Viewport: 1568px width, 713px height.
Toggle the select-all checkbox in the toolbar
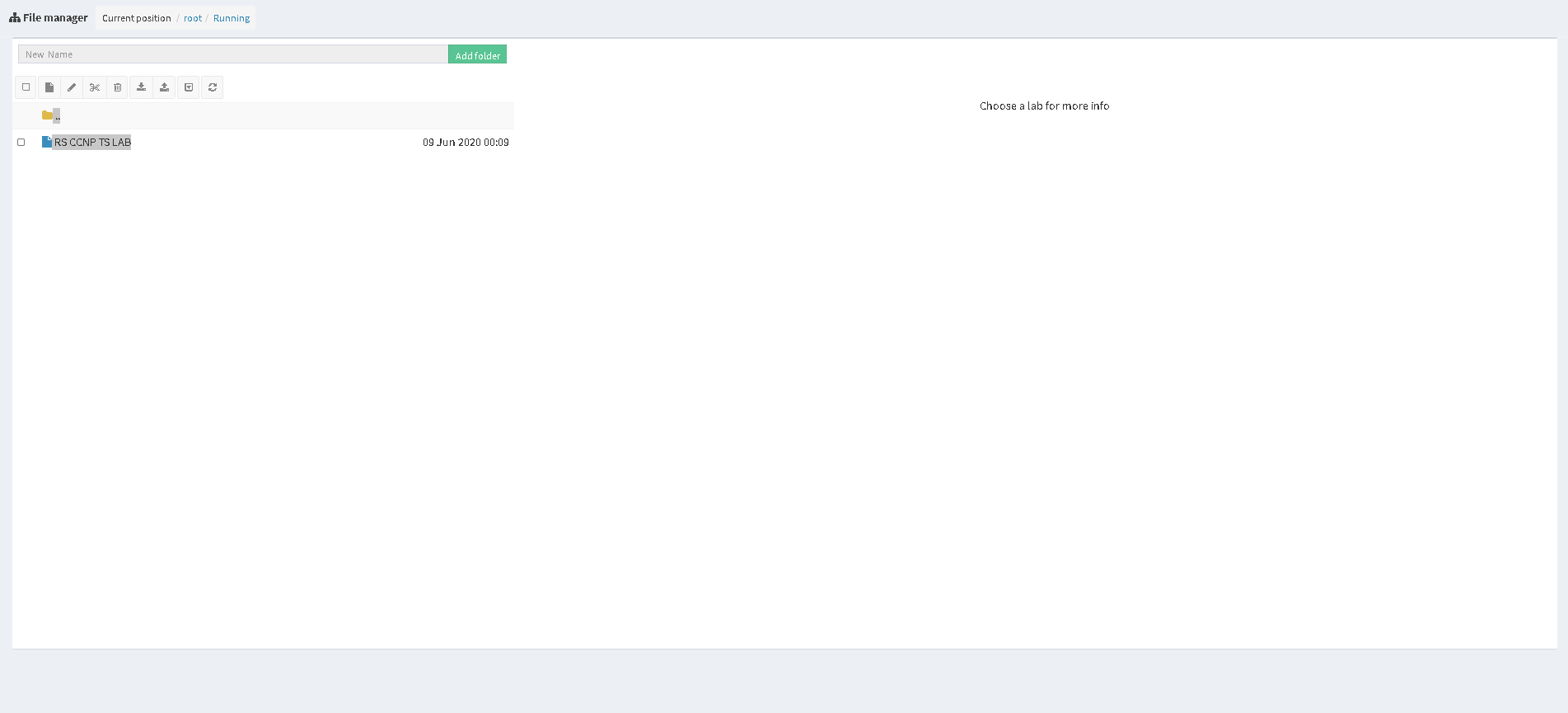tap(26, 87)
